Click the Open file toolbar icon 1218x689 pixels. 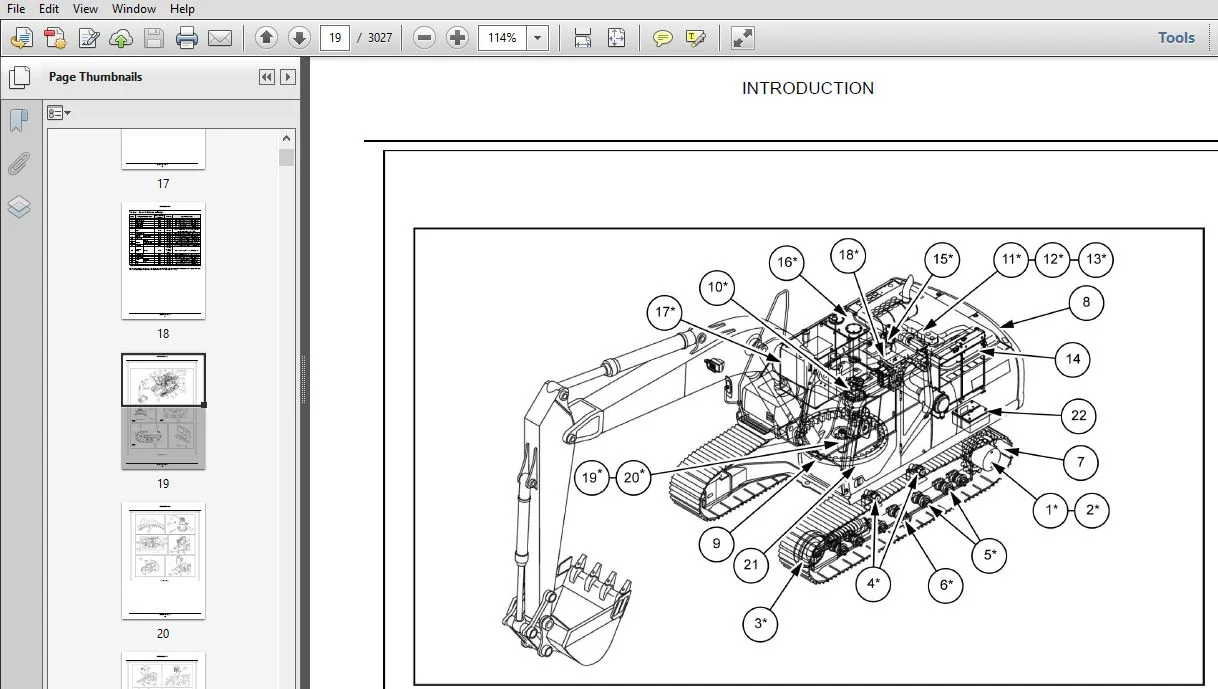point(21,39)
